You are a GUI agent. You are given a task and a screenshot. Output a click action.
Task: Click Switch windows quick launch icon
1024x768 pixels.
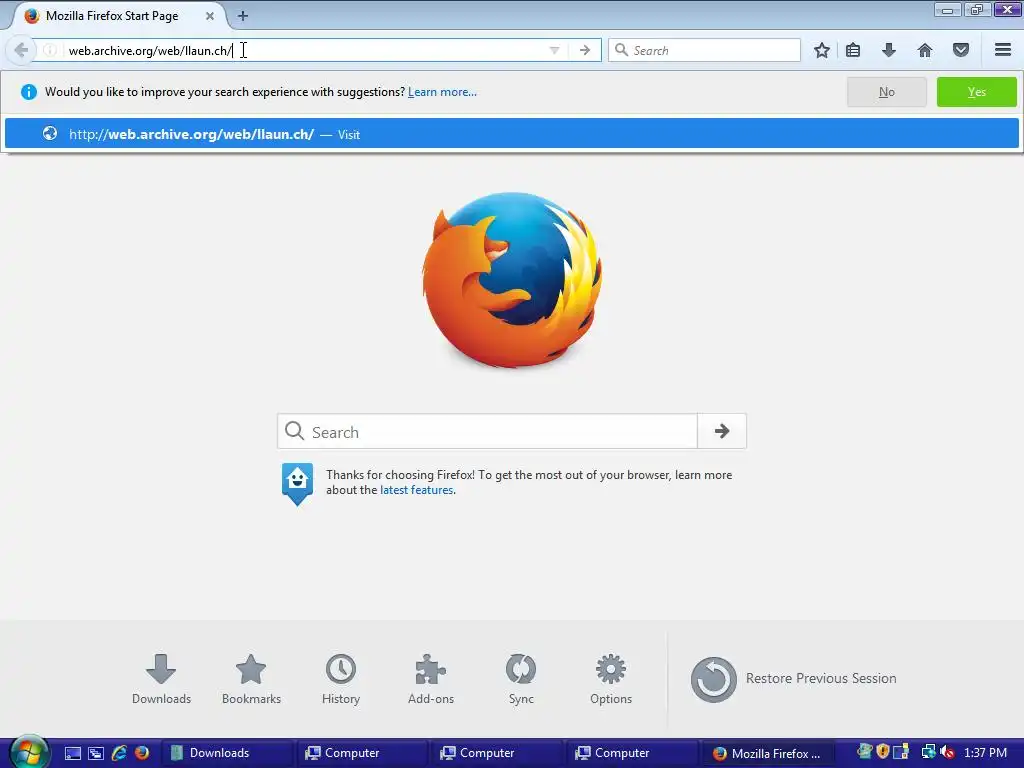(x=96, y=753)
